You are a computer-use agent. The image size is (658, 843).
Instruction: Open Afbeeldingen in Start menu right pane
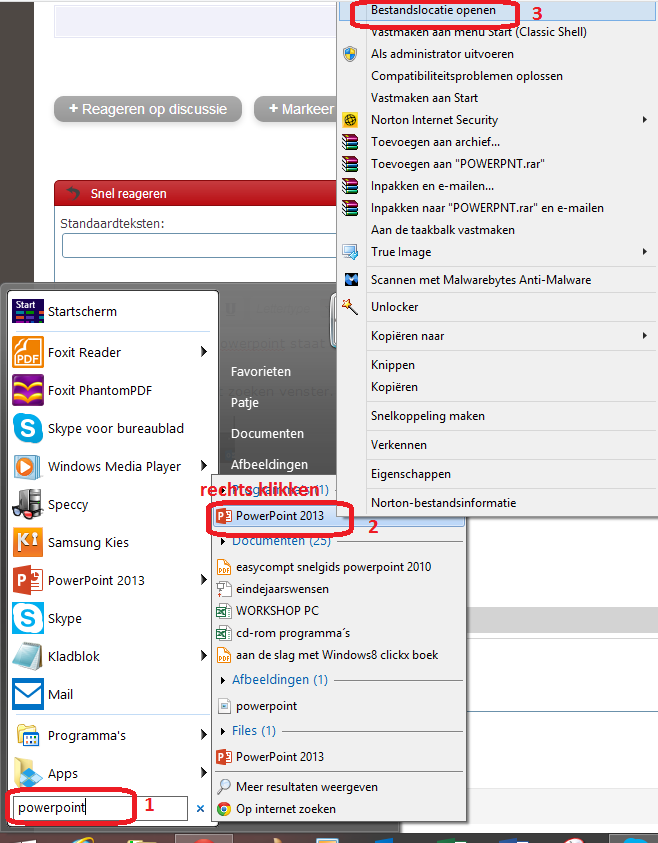(269, 465)
